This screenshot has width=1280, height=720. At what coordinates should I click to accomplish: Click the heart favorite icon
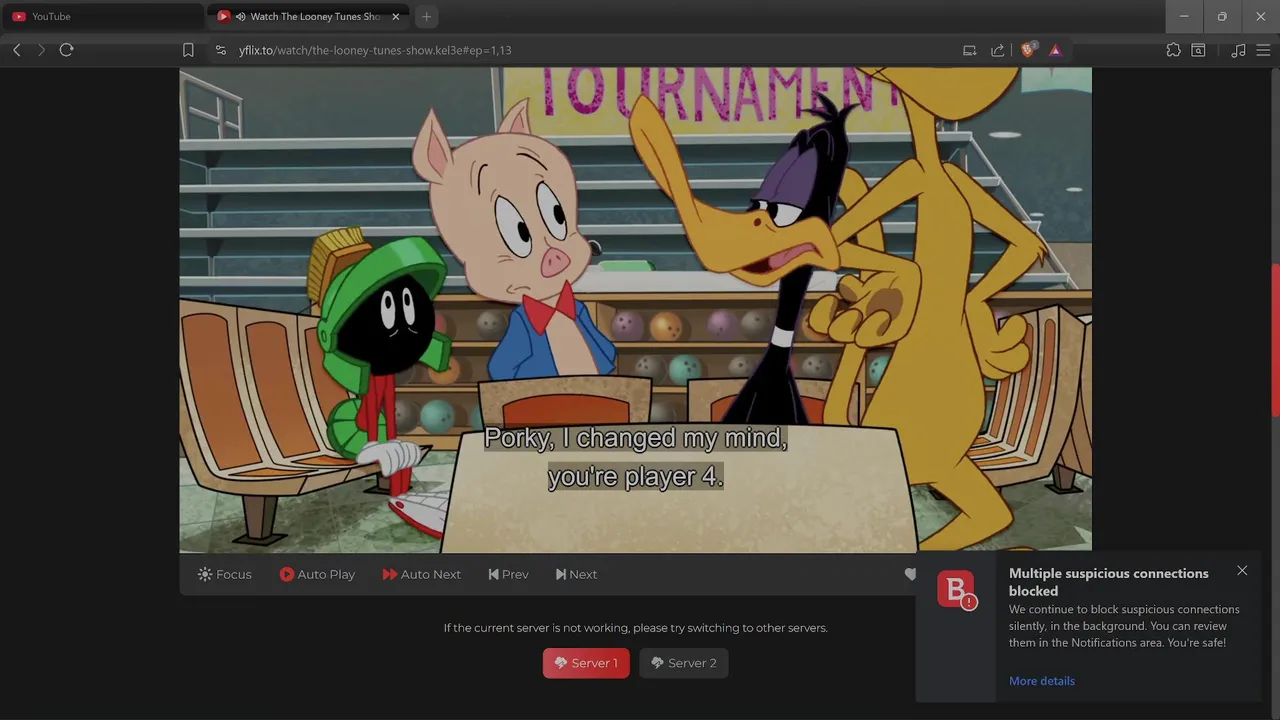tap(910, 574)
